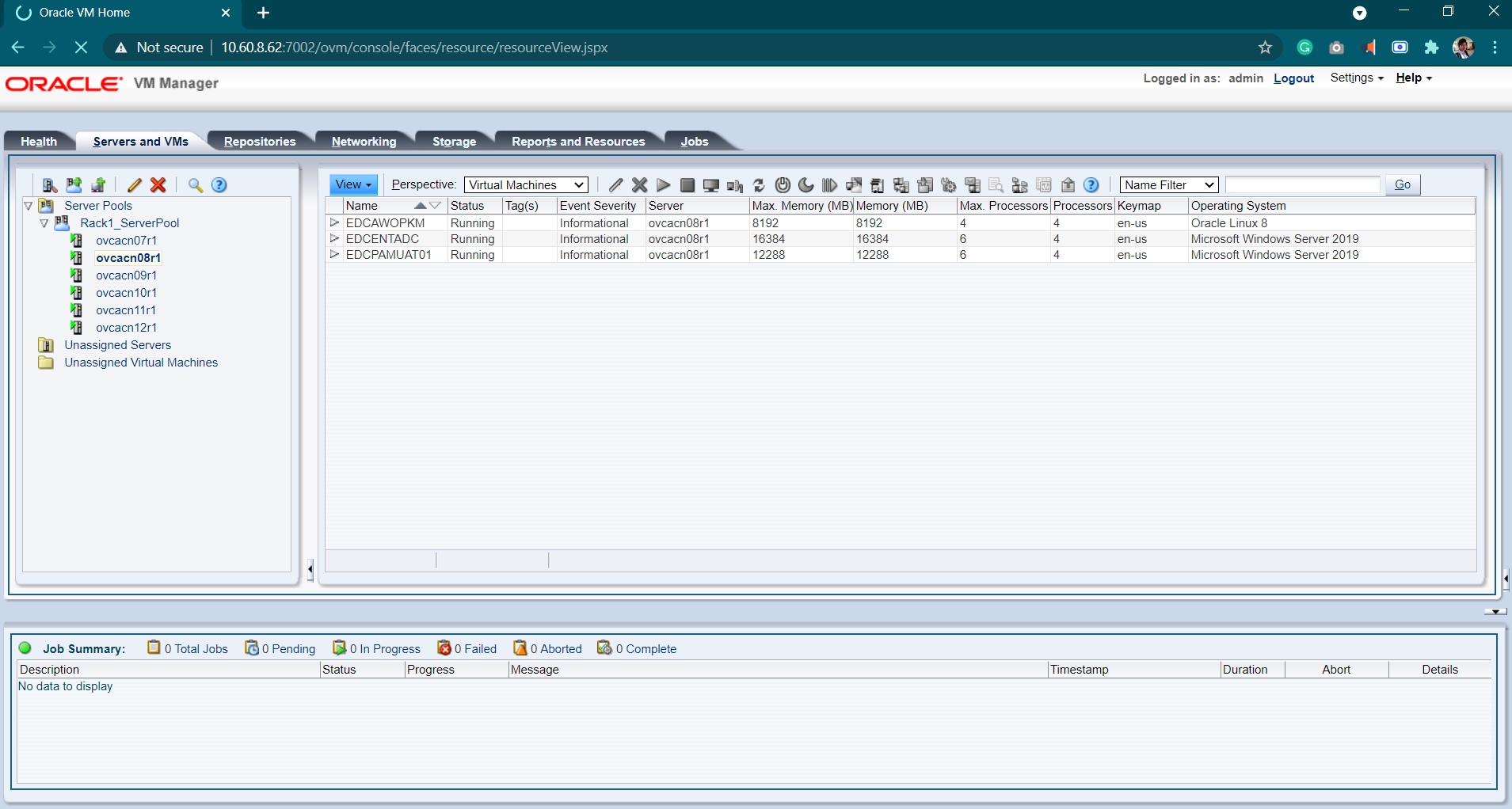Click the Migrate or Move VM icon
Viewport: 1512px width, 809px height.
854,185
